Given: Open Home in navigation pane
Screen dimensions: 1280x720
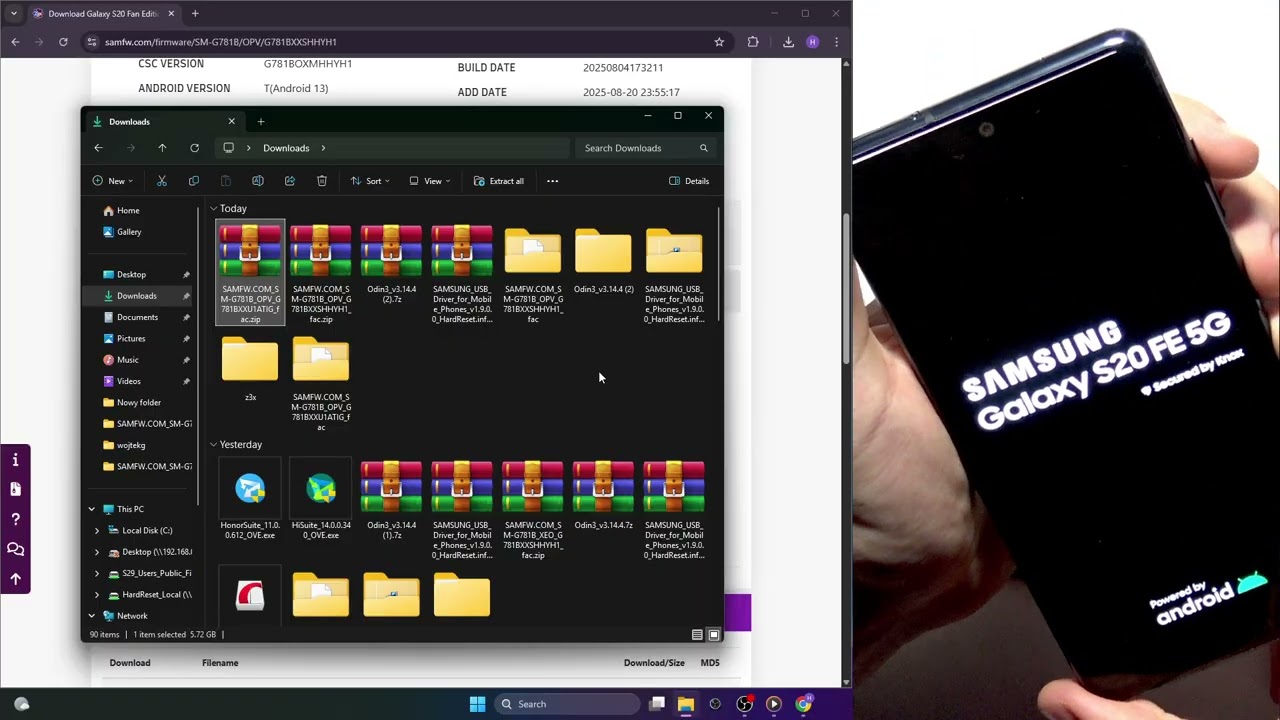Looking at the screenshot, I should point(128,211).
